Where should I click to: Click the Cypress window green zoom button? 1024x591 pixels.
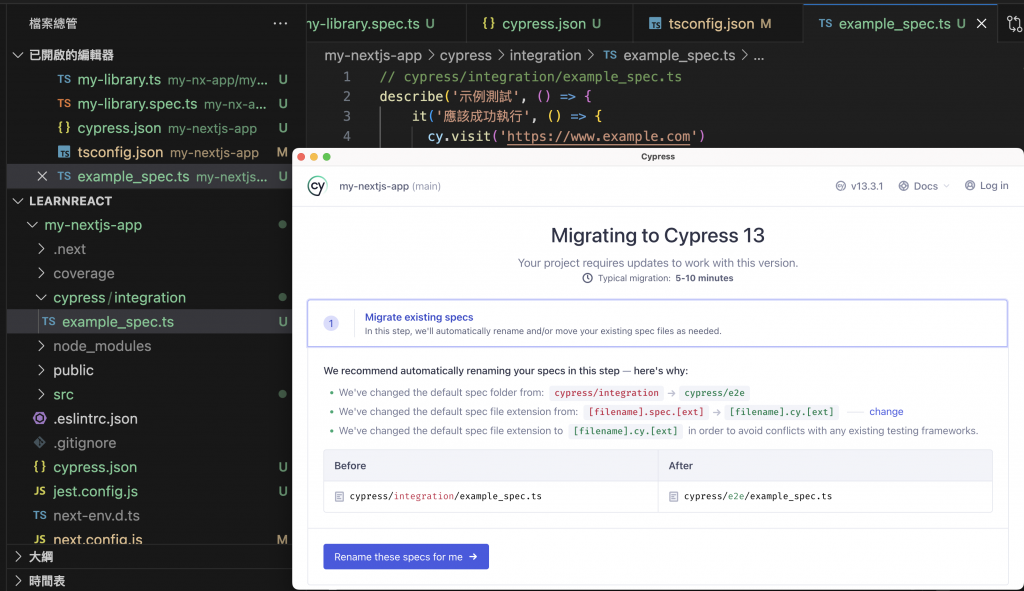327,157
